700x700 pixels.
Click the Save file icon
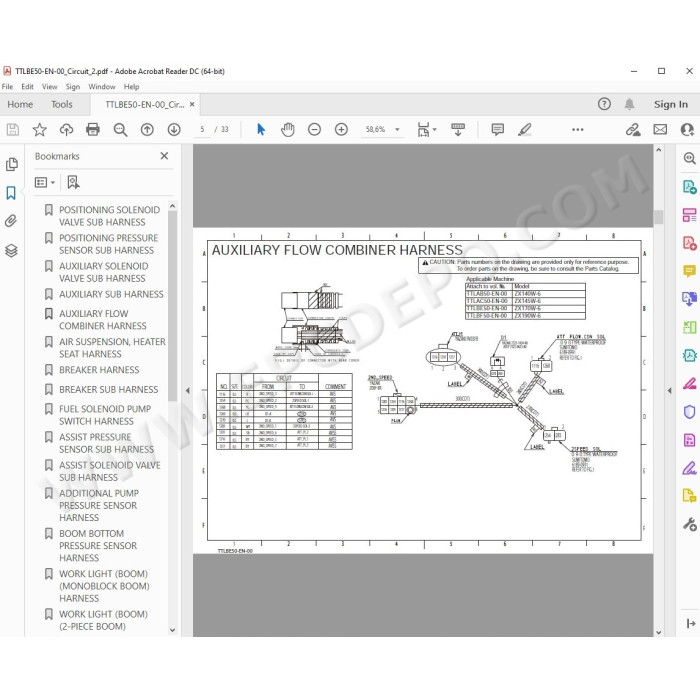click(12, 129)
